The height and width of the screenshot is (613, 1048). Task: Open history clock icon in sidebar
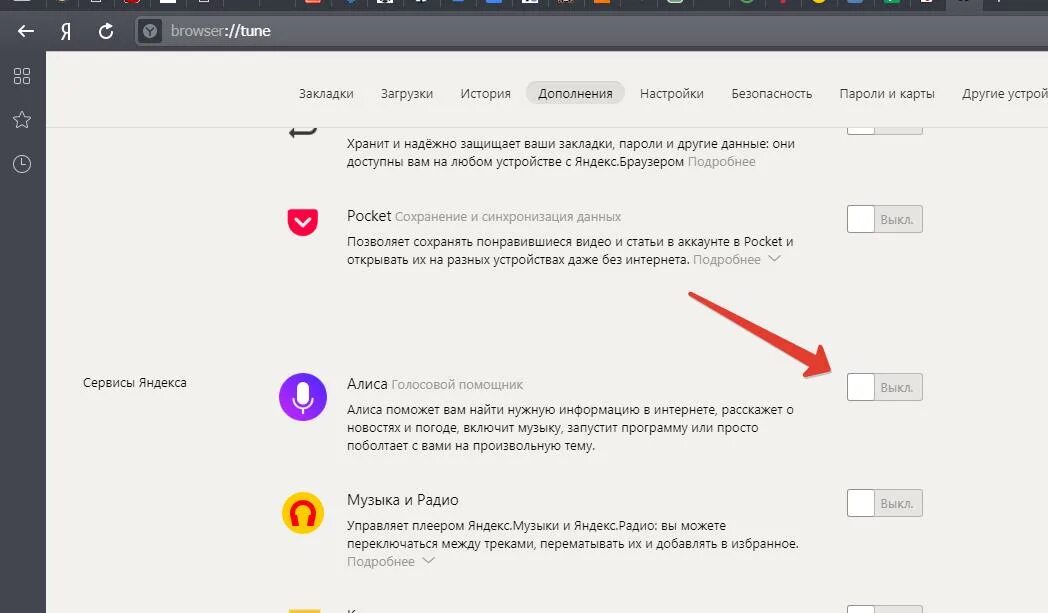pyautogui.click(x=22, y=164)
